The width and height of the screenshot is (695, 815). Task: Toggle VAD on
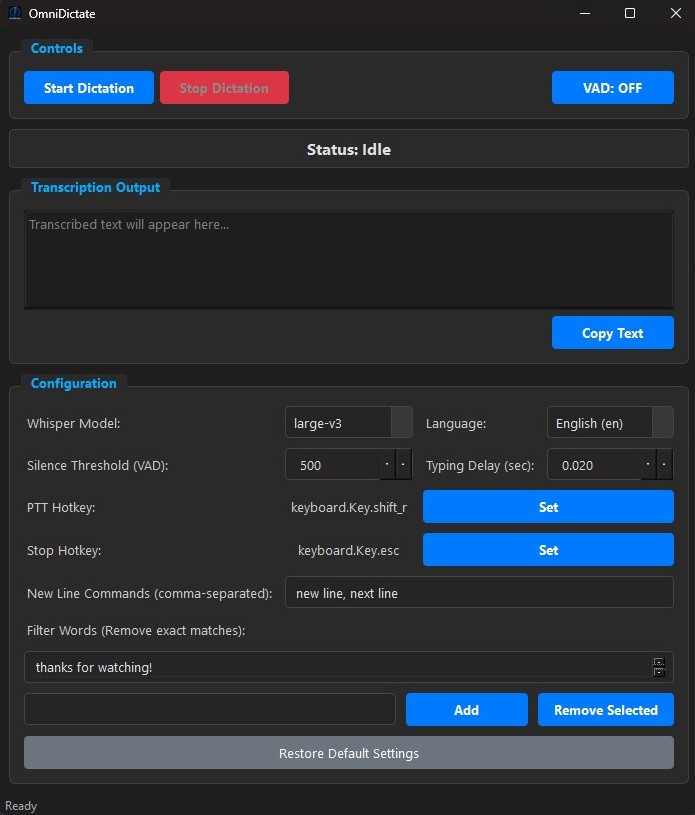pos(612,87)
